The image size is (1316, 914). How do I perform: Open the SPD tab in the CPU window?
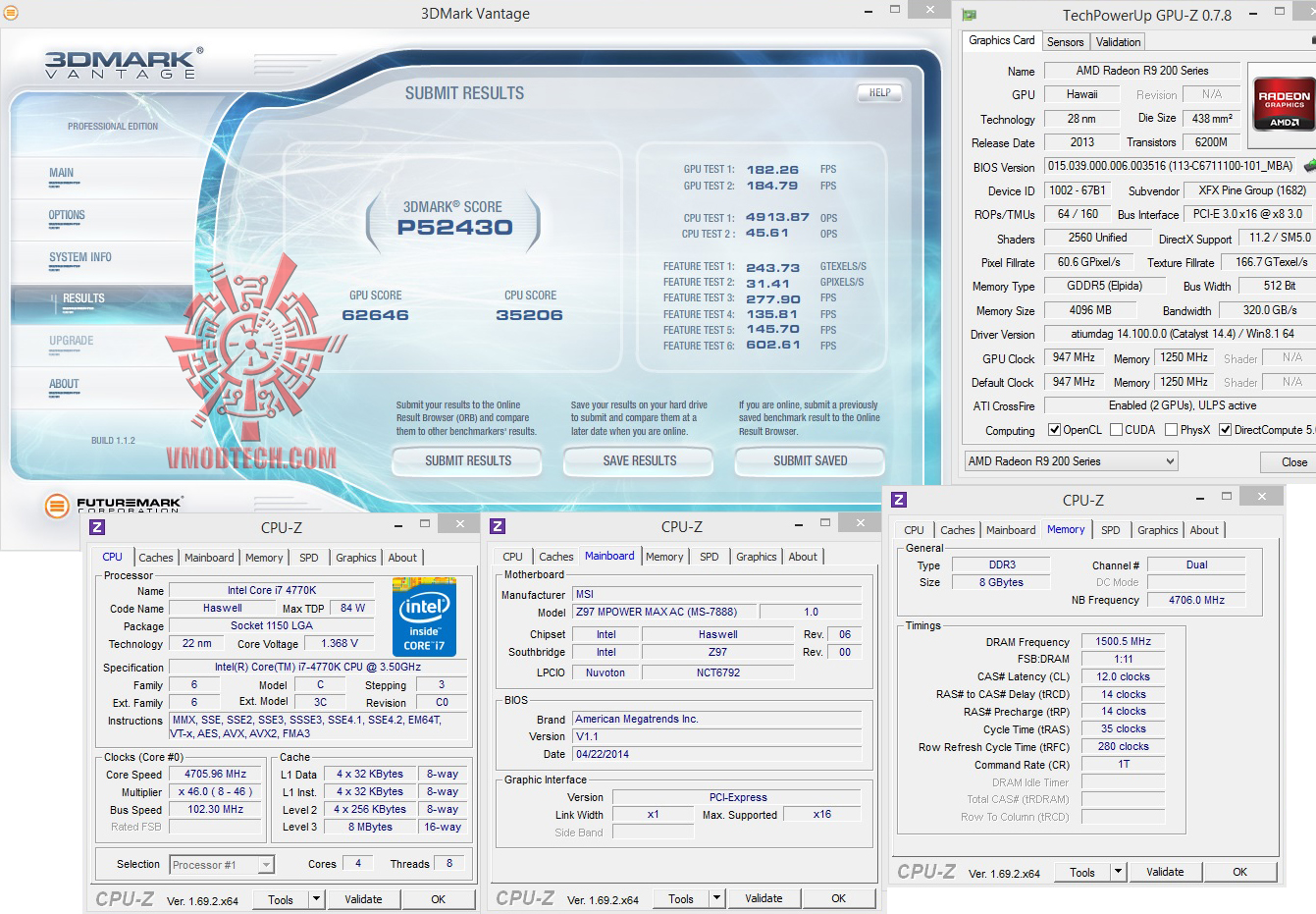[x=309, y=558]
